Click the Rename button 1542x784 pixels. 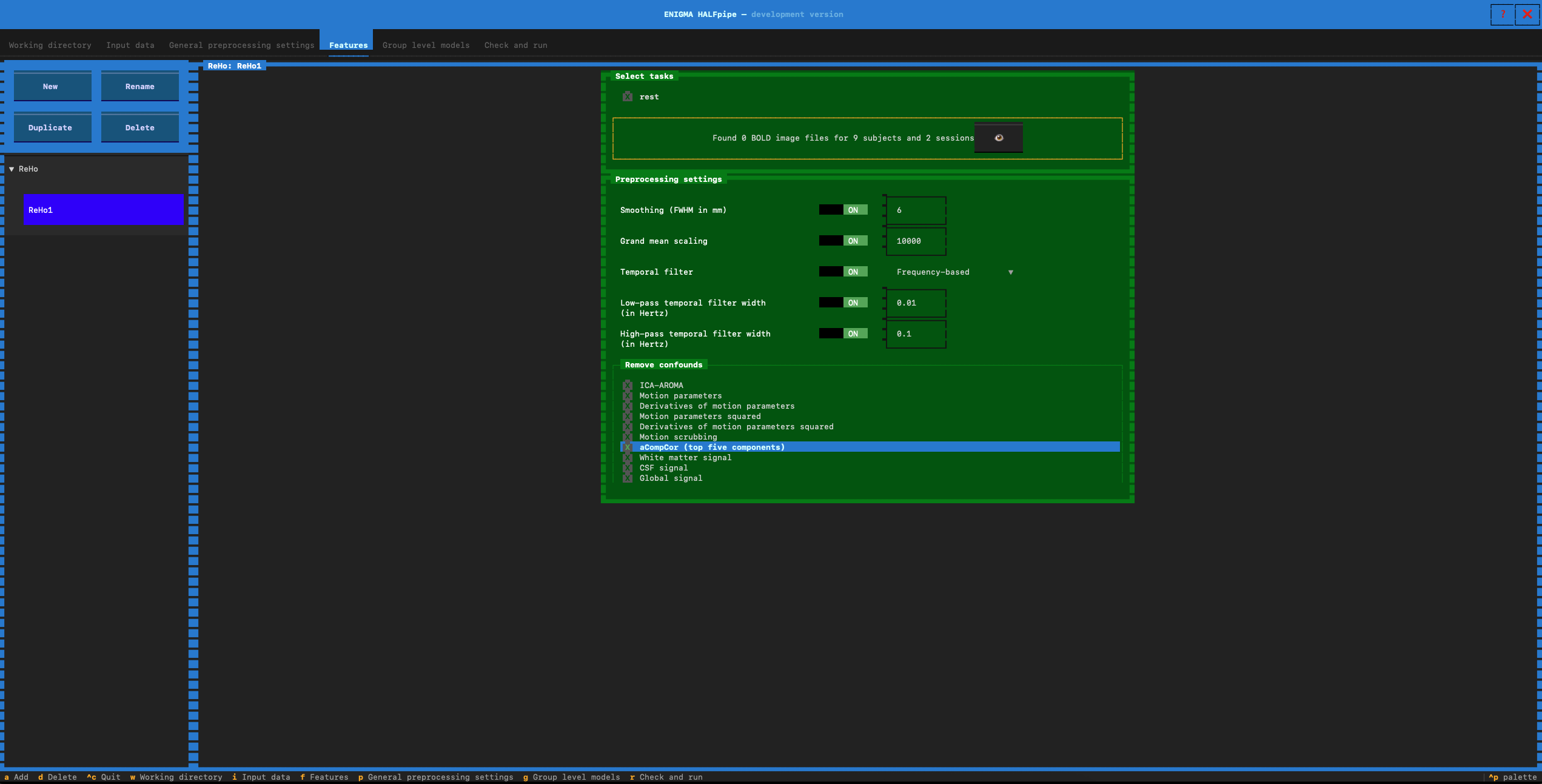click(140, 86)
